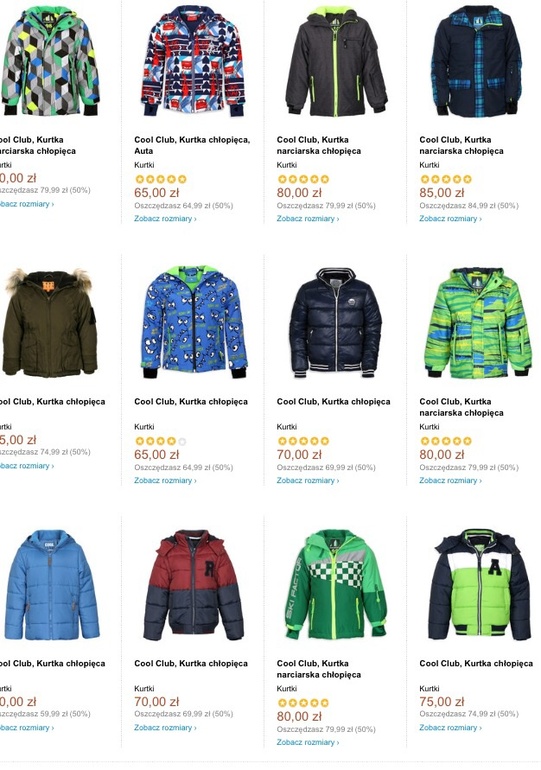Open the green checkered Ski Factor jacket
Viewport: 541px width, 770px height.
point(336,584)
